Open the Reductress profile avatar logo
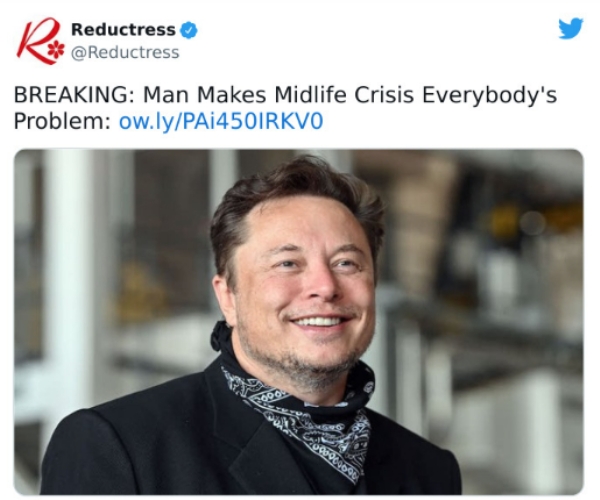 point(40,41)
